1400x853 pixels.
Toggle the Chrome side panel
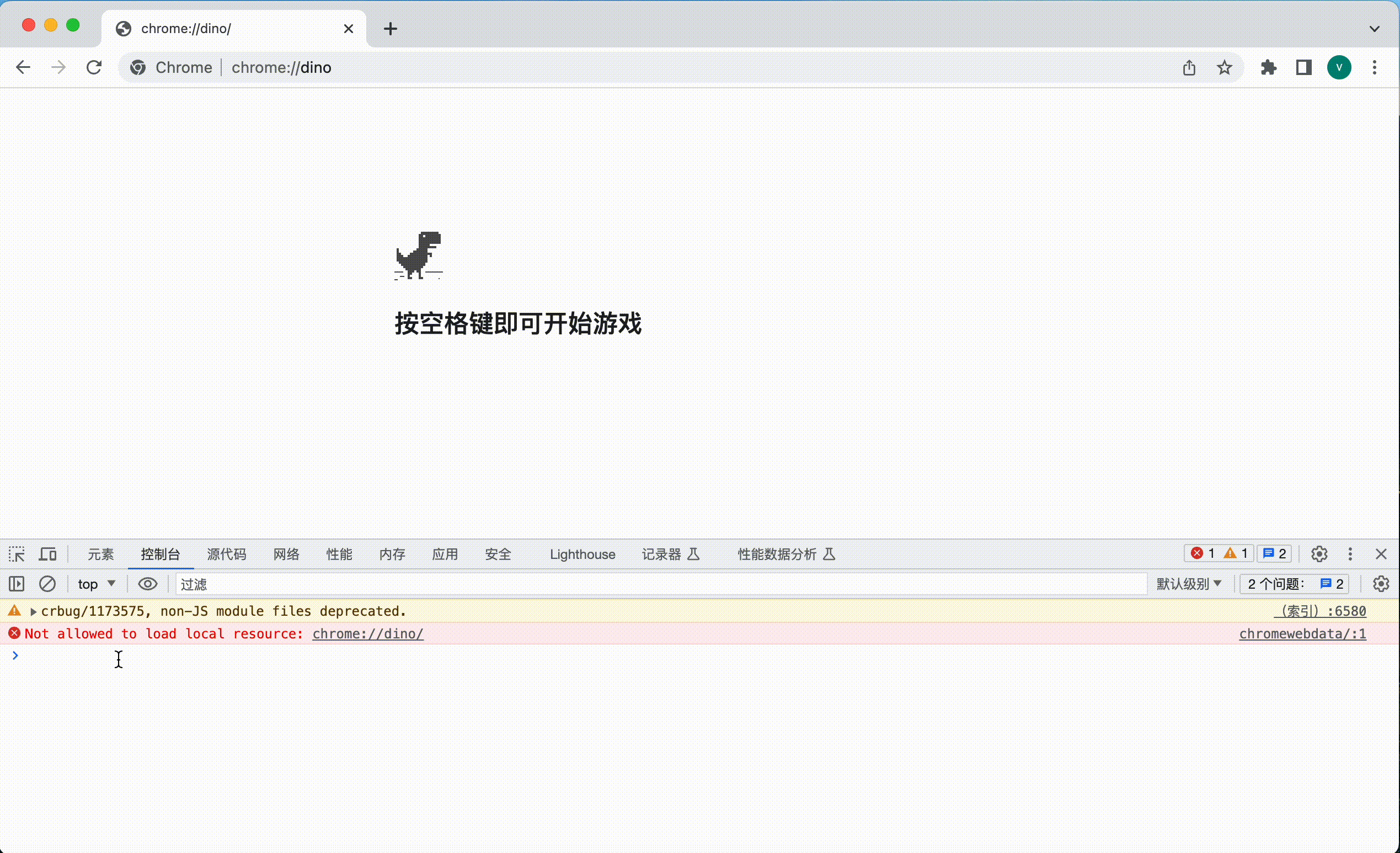[1303, 68]
